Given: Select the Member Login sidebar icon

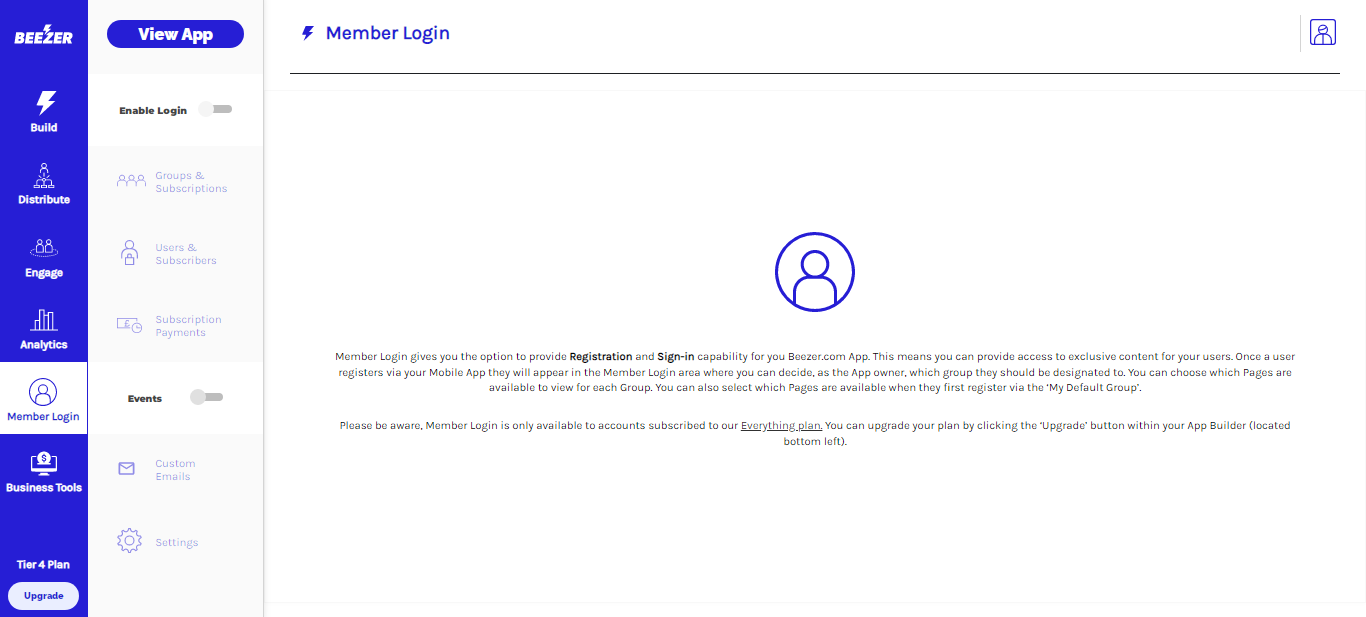Looking at the screenshot, I should pyautogui.click(x=43, y=392).
